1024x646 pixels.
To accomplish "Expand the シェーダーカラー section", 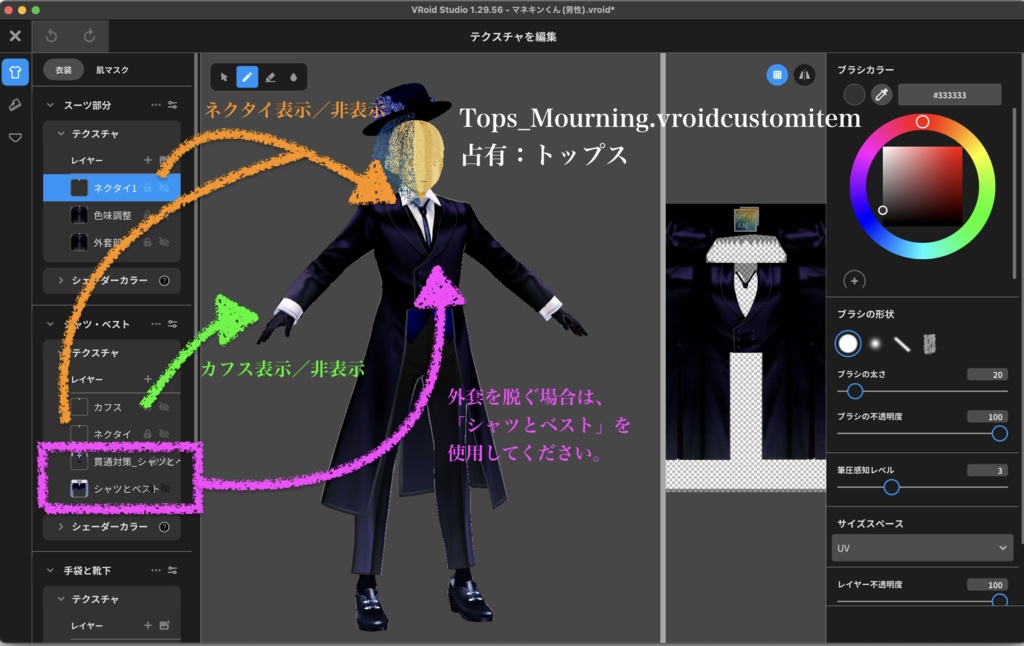I will pyautogui.click(x=60, y=279).
